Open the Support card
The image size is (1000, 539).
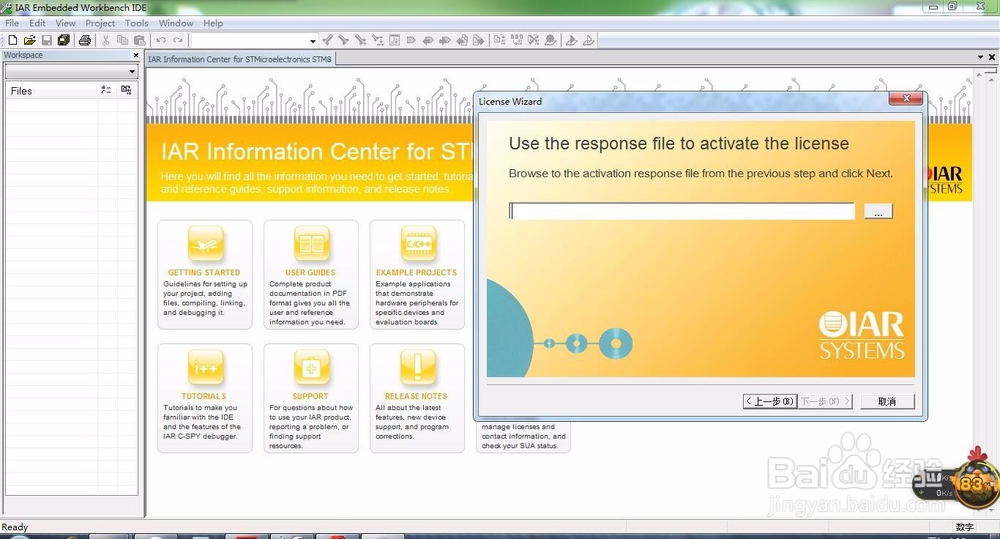coord(311,398)
